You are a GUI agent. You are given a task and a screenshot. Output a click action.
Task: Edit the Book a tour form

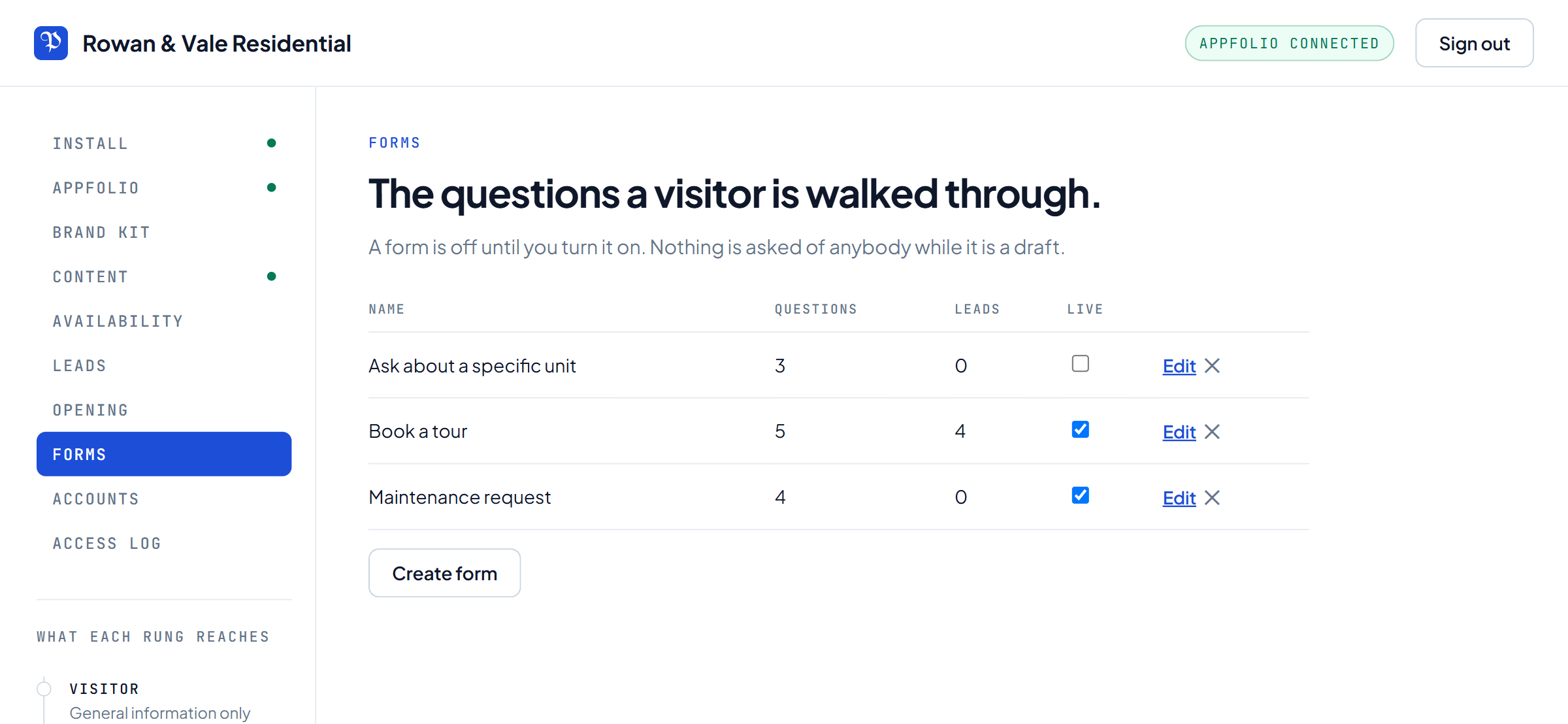coord(1179,432)
